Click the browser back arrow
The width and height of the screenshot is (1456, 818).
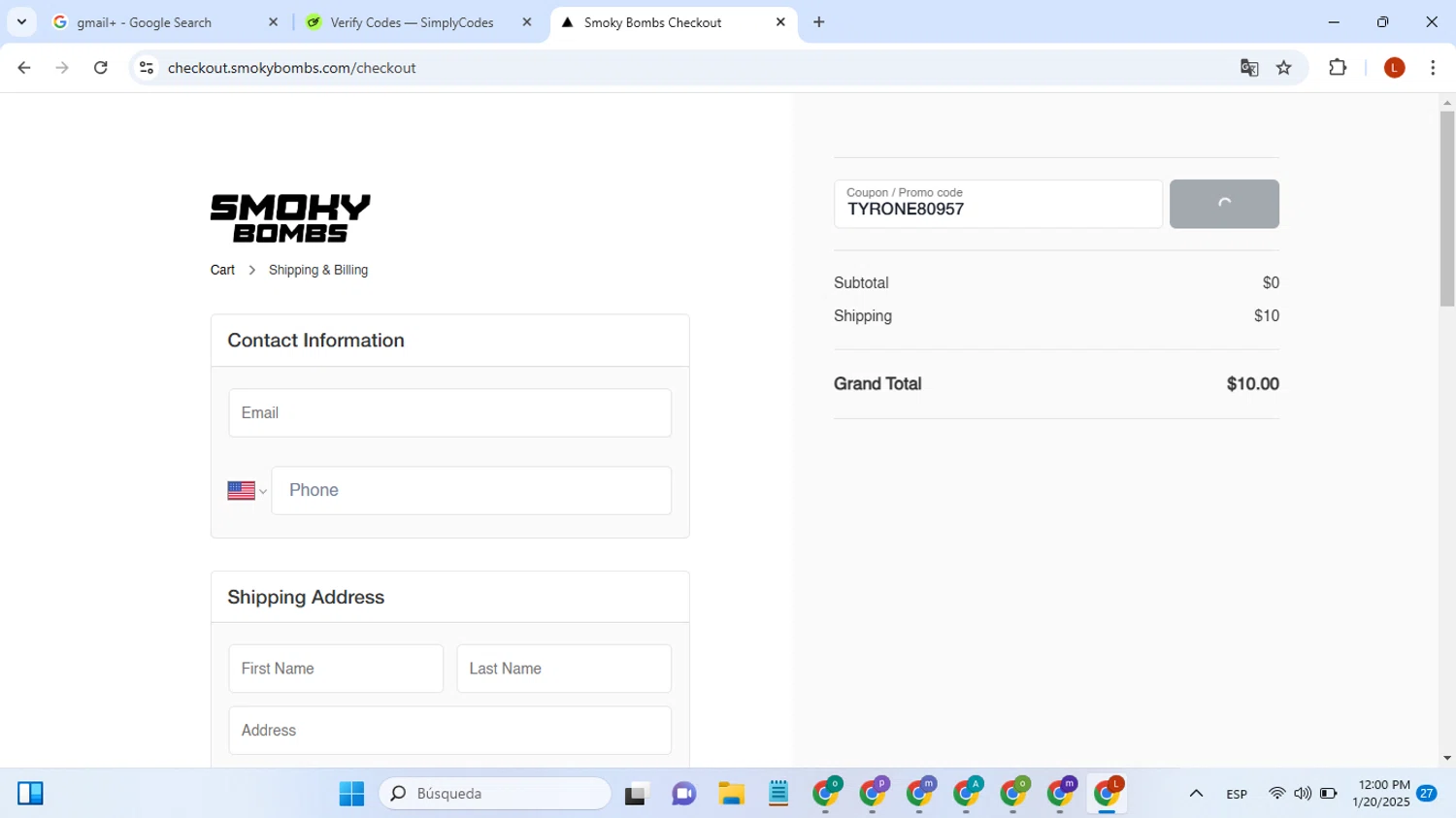(24, 68)
